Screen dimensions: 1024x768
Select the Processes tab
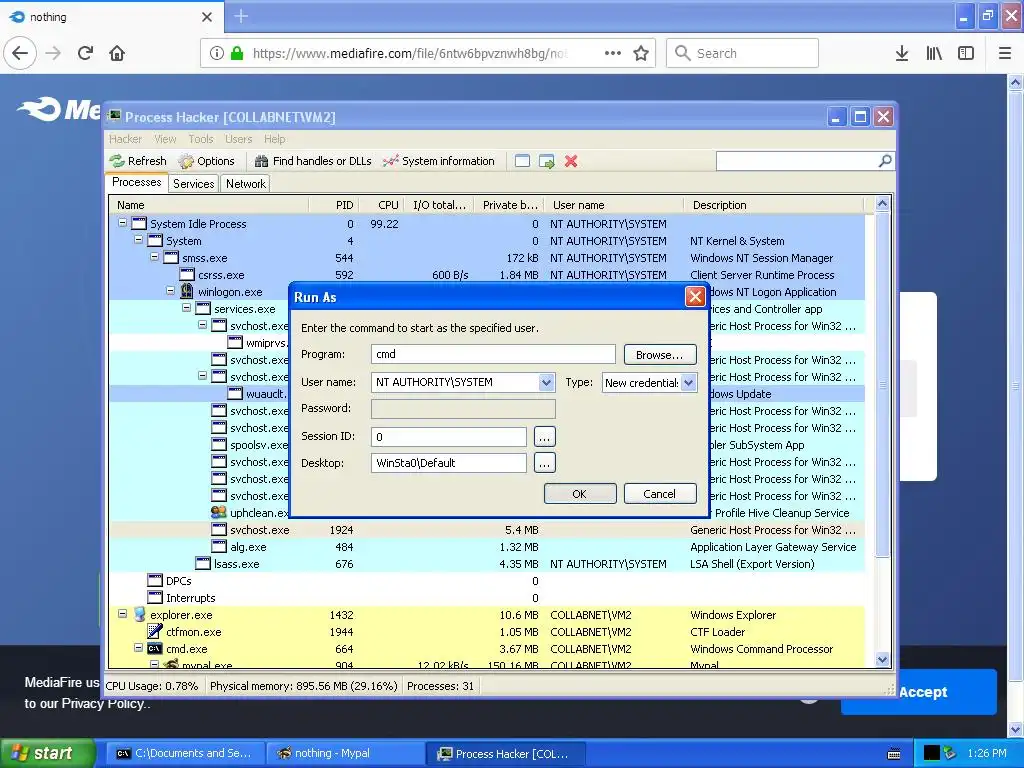(x=136, y=182)
